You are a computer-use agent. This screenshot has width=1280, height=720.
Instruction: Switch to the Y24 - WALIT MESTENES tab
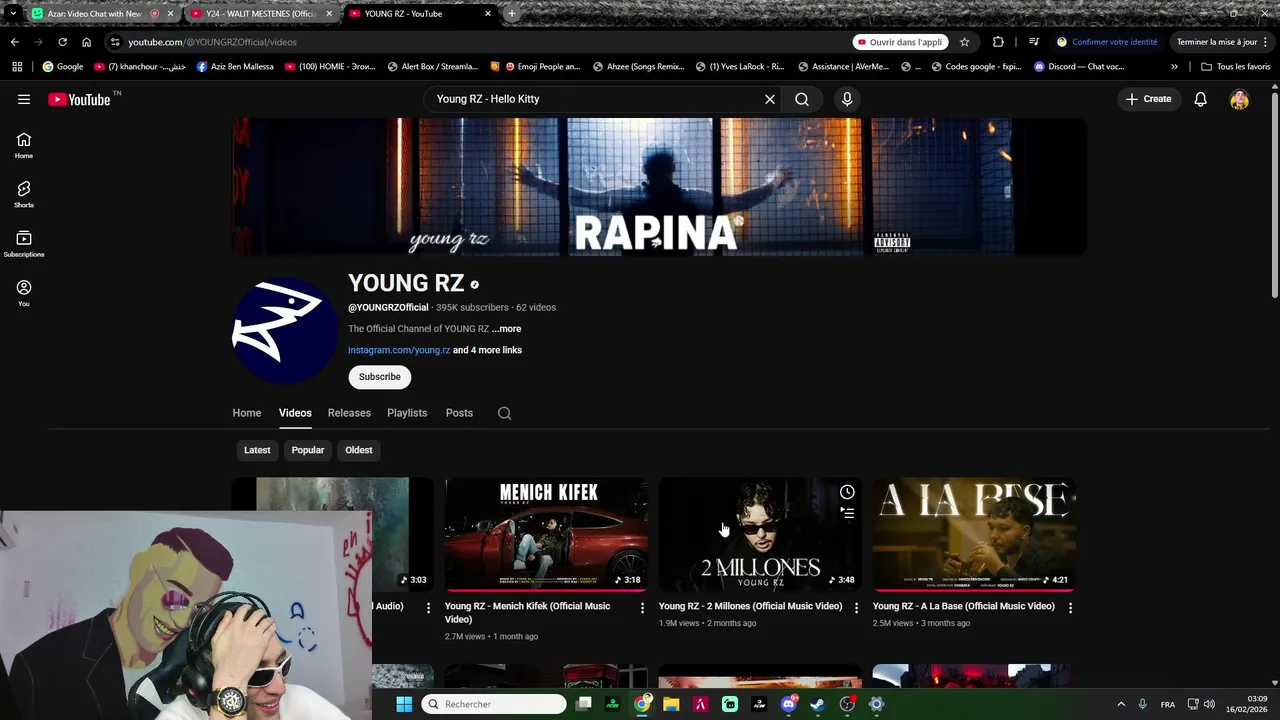tap(259, 14)
